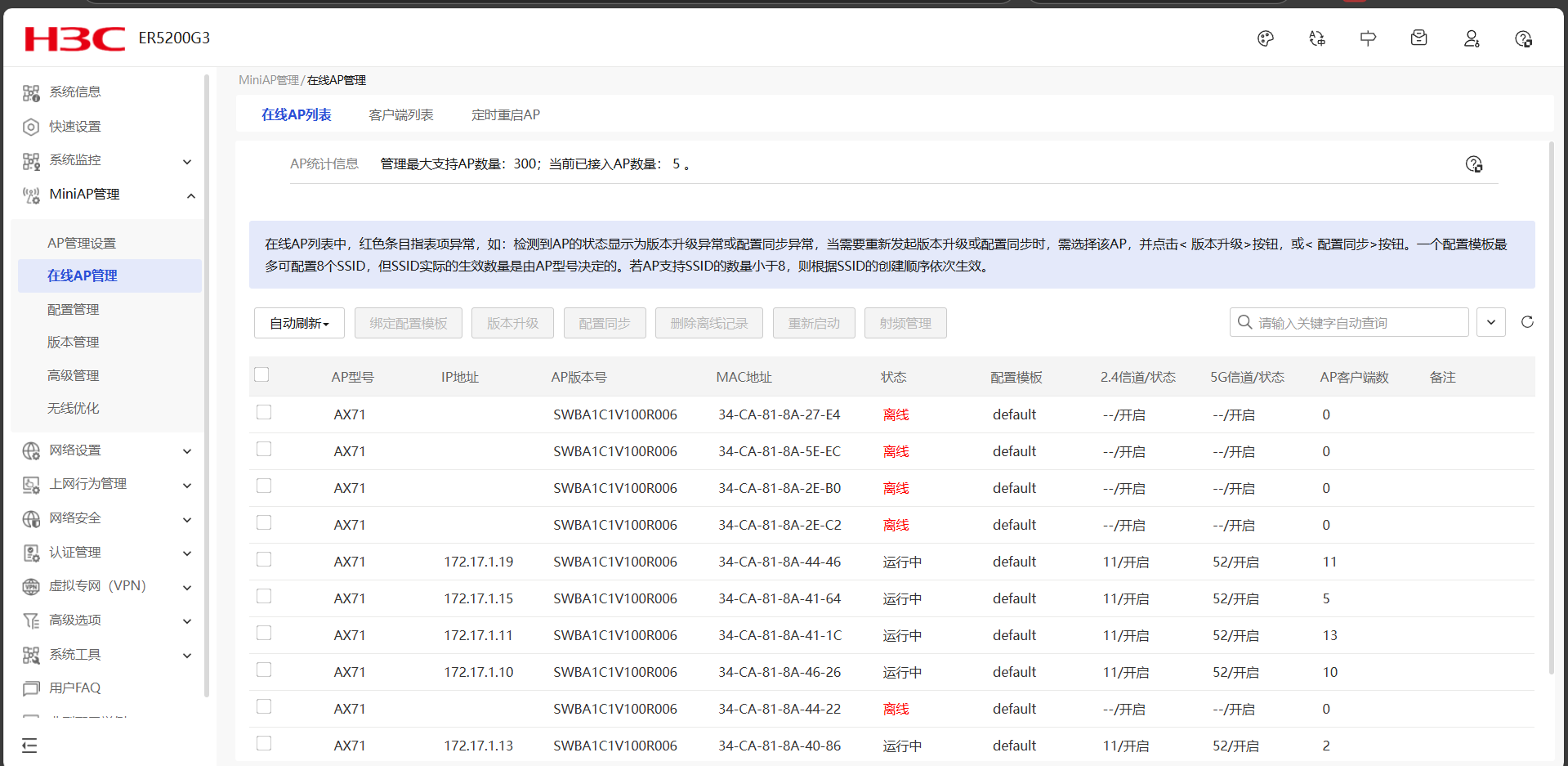Screen dimensions: 1568x766
Task: Click the H3C logo
Action: (75, 38)
